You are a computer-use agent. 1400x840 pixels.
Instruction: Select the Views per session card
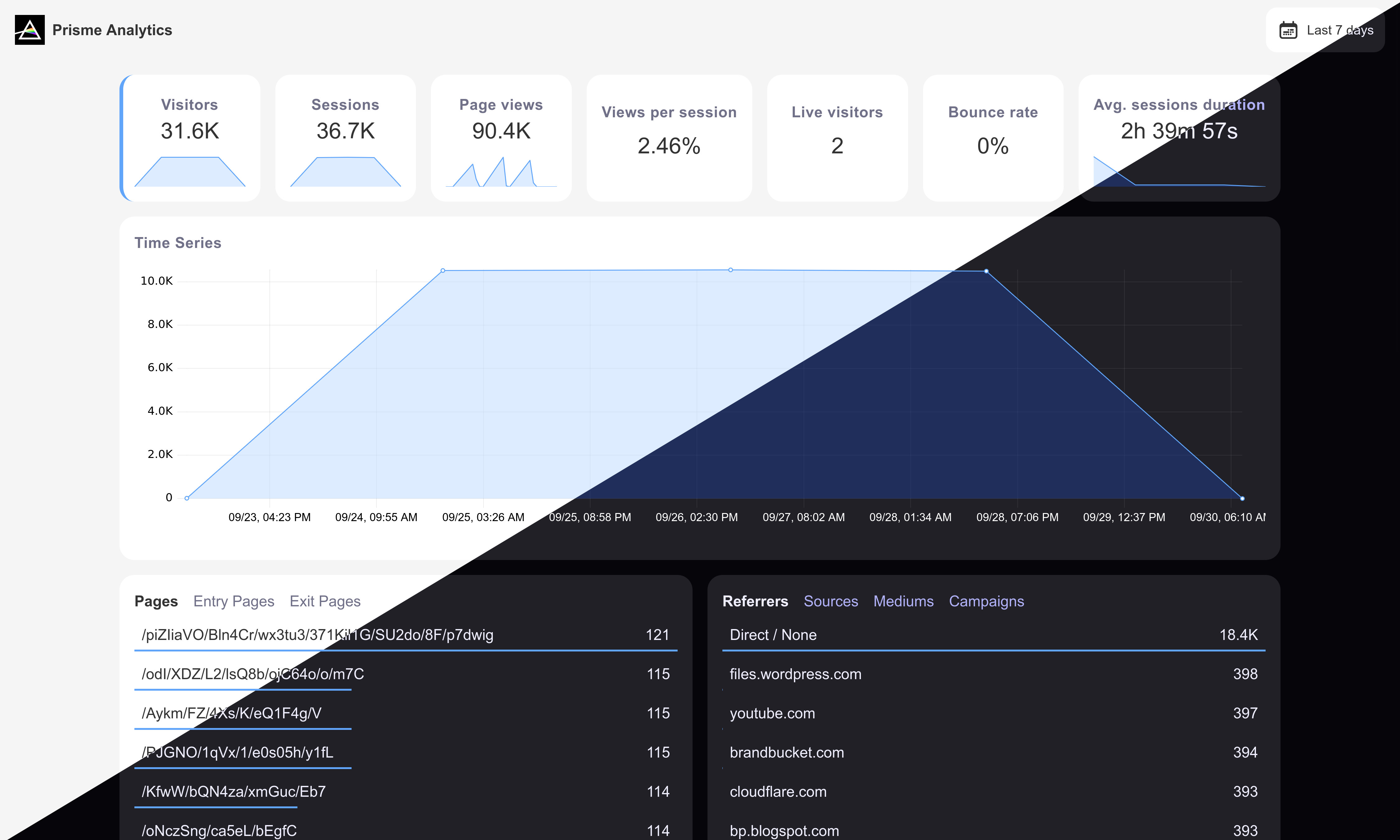pyautogui.click(x=669, y=138)
